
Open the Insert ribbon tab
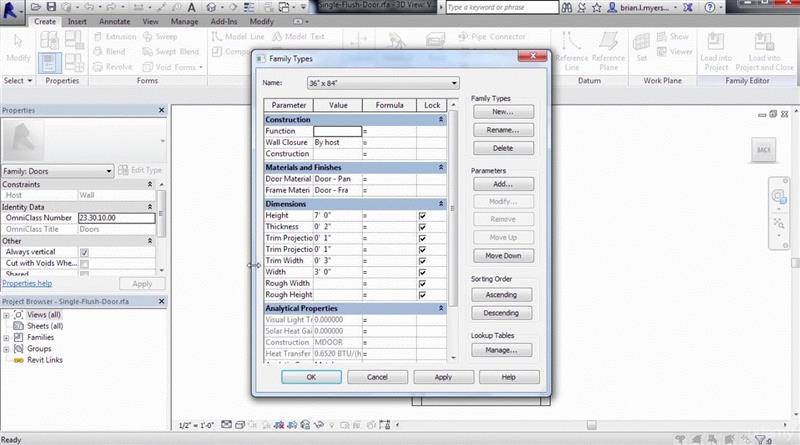[x=77, y=21]
